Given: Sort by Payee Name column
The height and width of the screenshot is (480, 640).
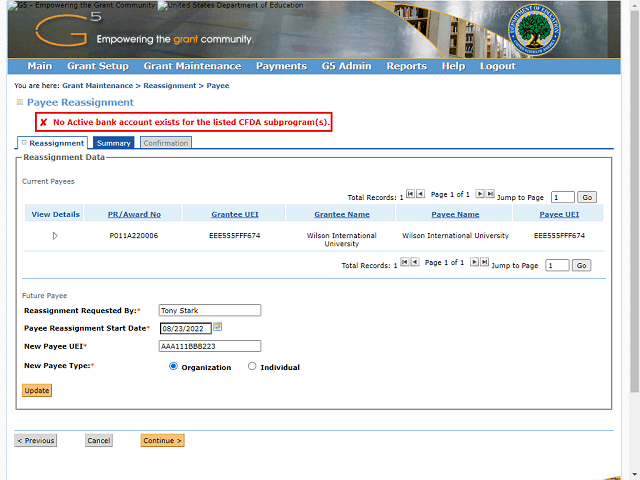Looking at the screenshot, I should 455,214.
